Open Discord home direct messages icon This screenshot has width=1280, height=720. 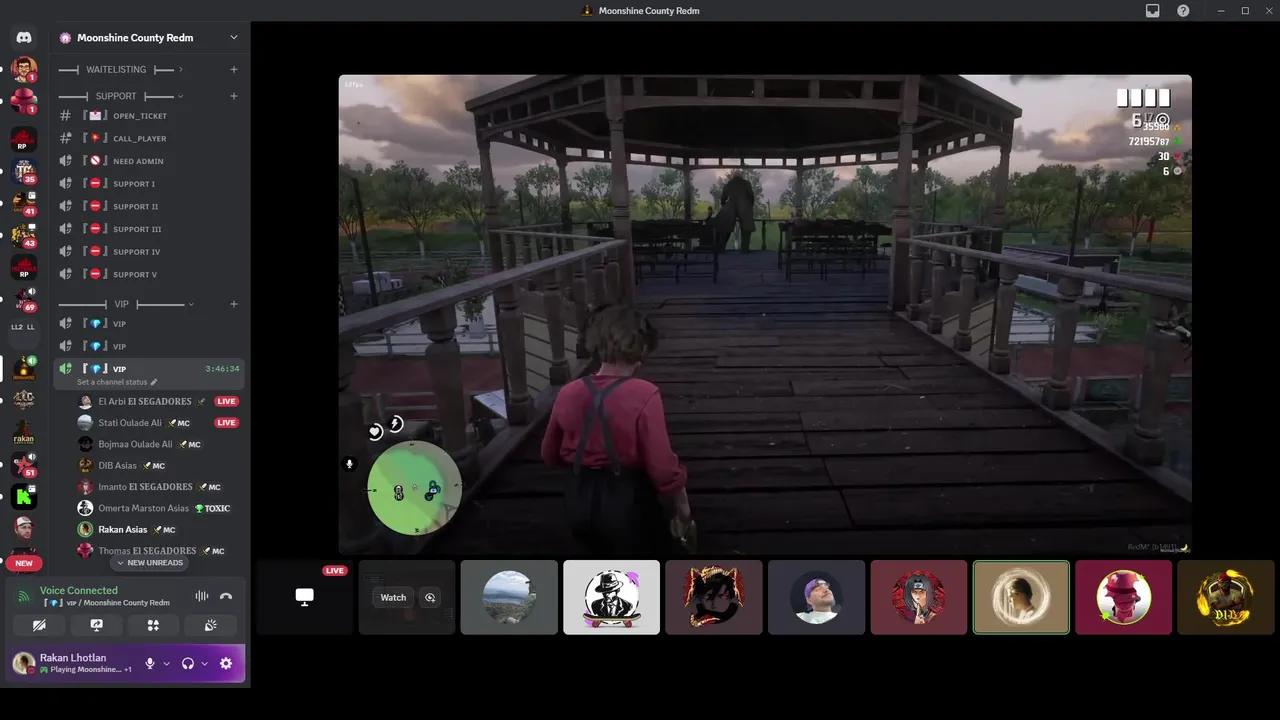(24, 37)
